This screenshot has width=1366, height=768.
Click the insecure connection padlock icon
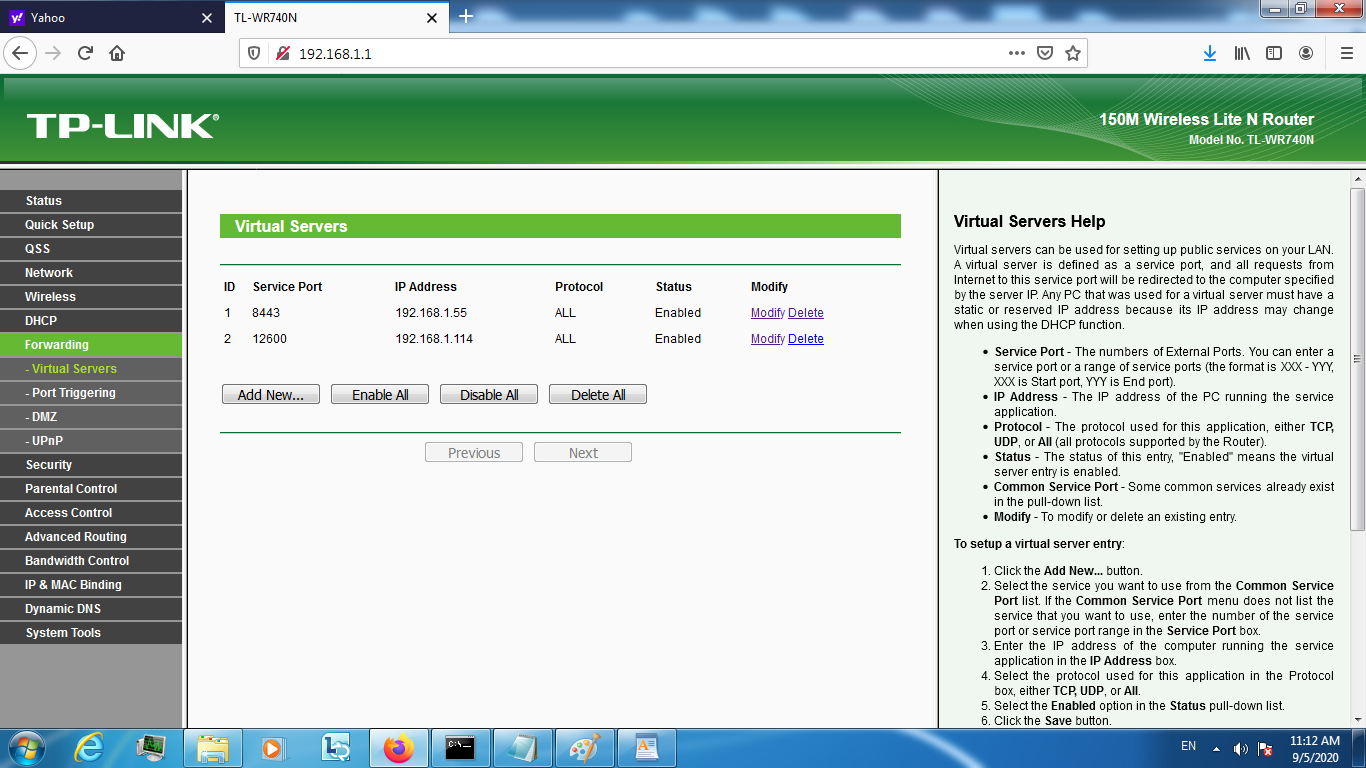pos(282,53)
